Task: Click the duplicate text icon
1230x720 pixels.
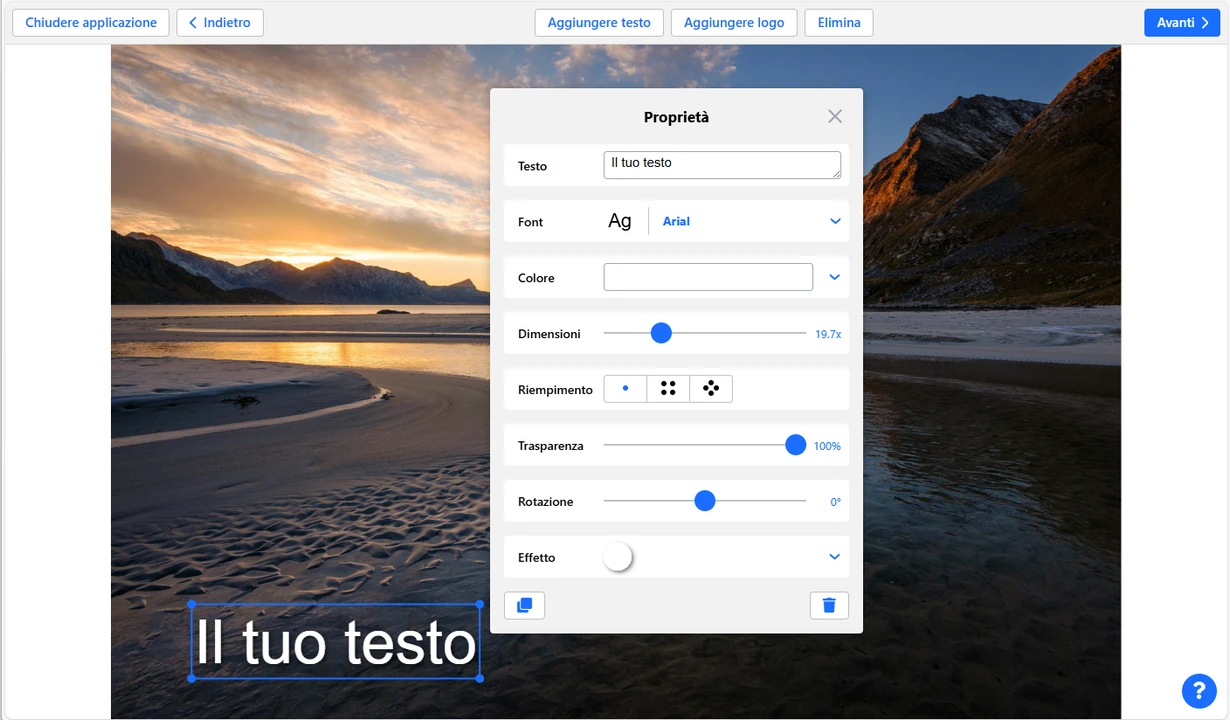Action: pos(524,605)
